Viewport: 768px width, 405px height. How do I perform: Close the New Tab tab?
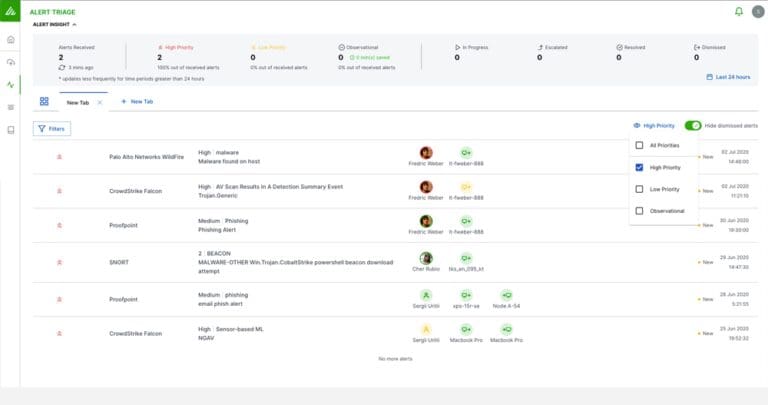(x=100, y=102)
